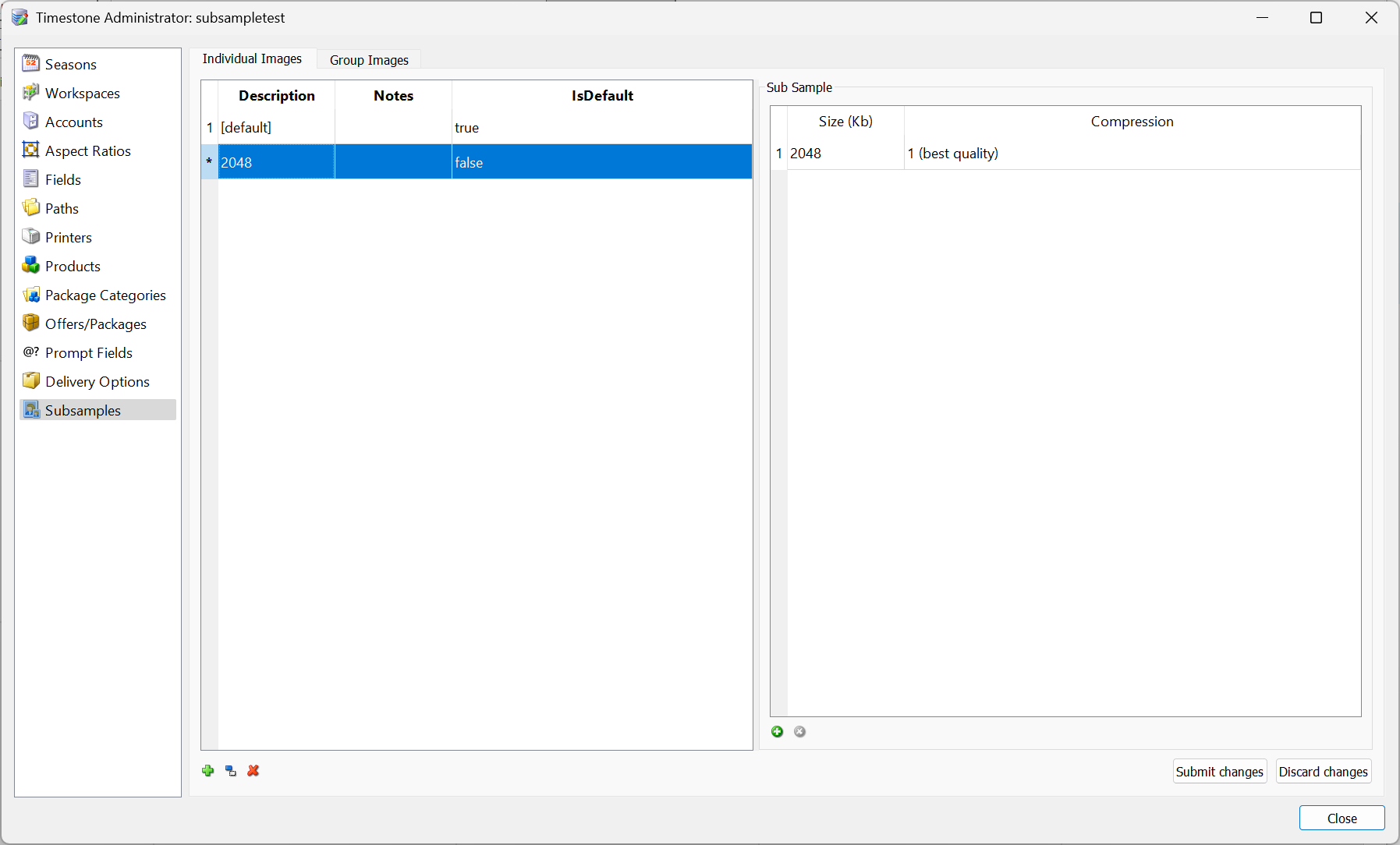The width and height of the screenshot is (1400, 845).
Task: Click the Subsamples sidebar icon
Action: (x=31, y=409)
